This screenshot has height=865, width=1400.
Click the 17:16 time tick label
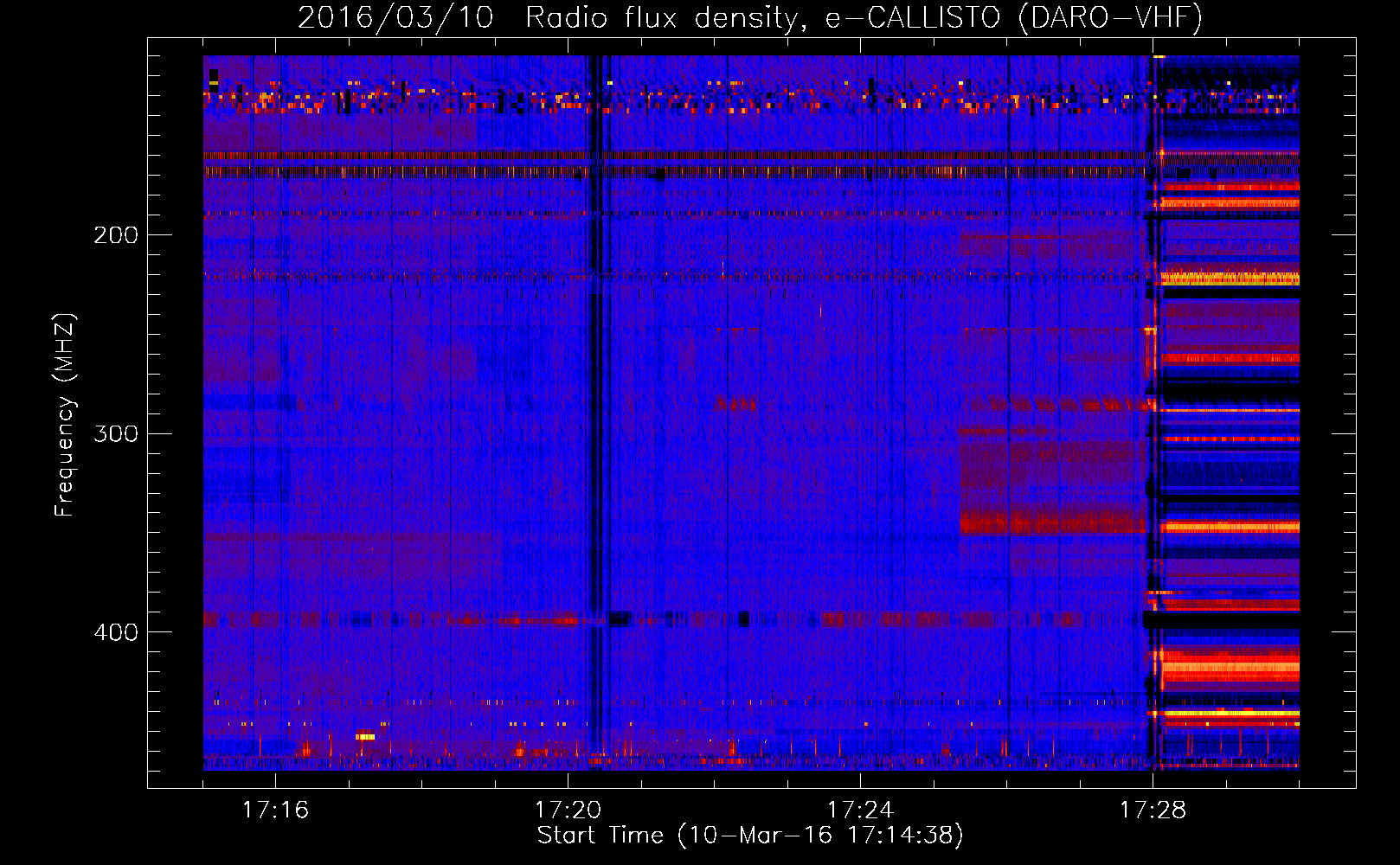[x=275, y=811]
